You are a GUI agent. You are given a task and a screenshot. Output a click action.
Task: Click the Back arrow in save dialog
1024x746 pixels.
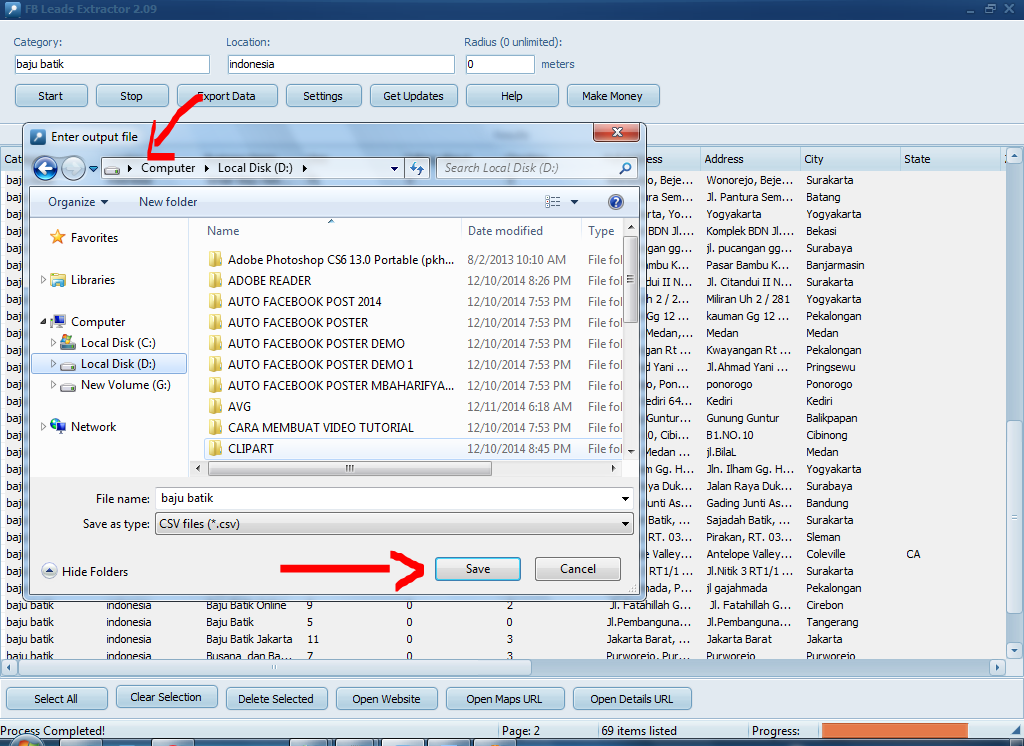45,169
